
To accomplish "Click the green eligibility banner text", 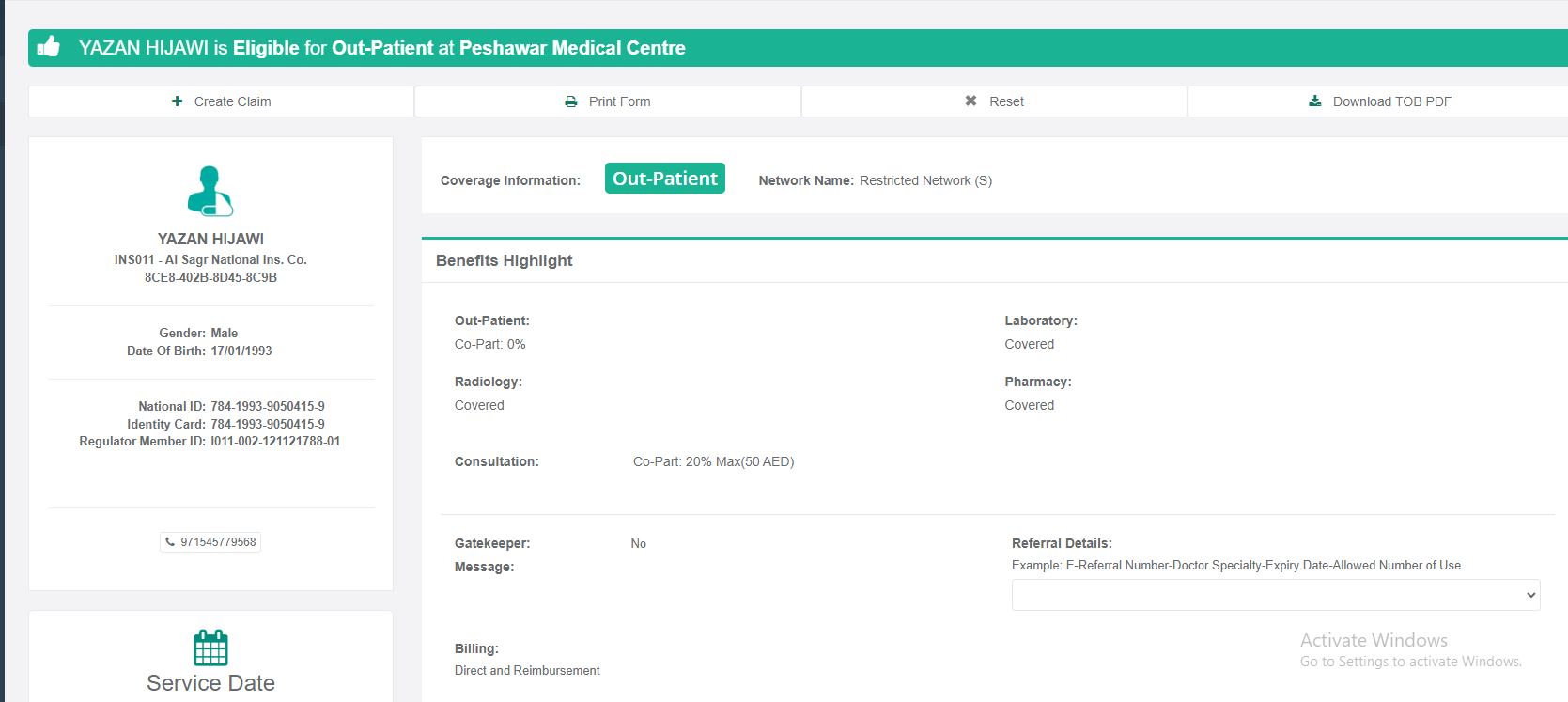I will tap(382, 48).
